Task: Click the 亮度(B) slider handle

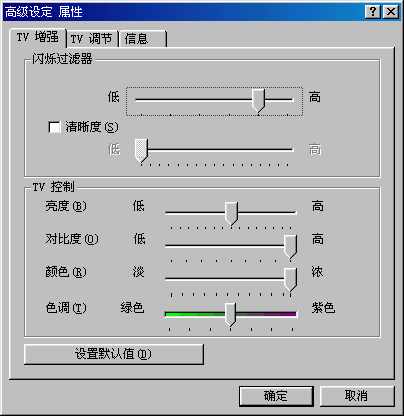Action: coord(231,213)
